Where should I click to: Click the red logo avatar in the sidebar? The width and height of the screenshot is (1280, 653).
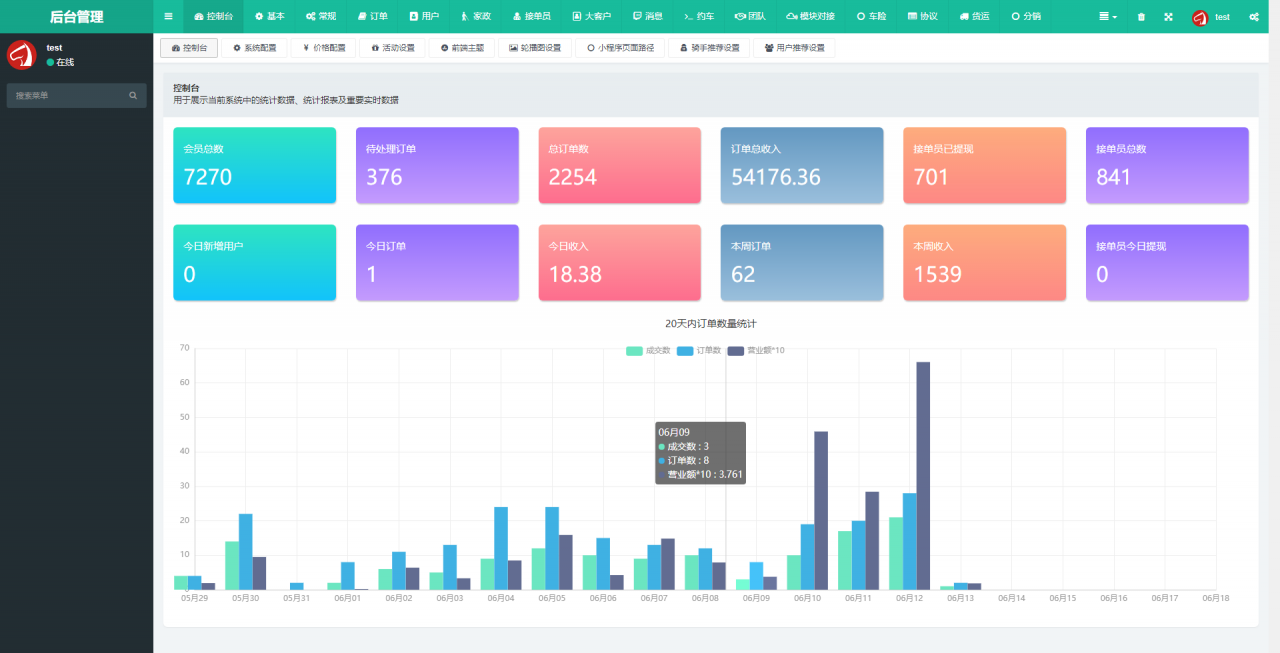coord(22,55)
